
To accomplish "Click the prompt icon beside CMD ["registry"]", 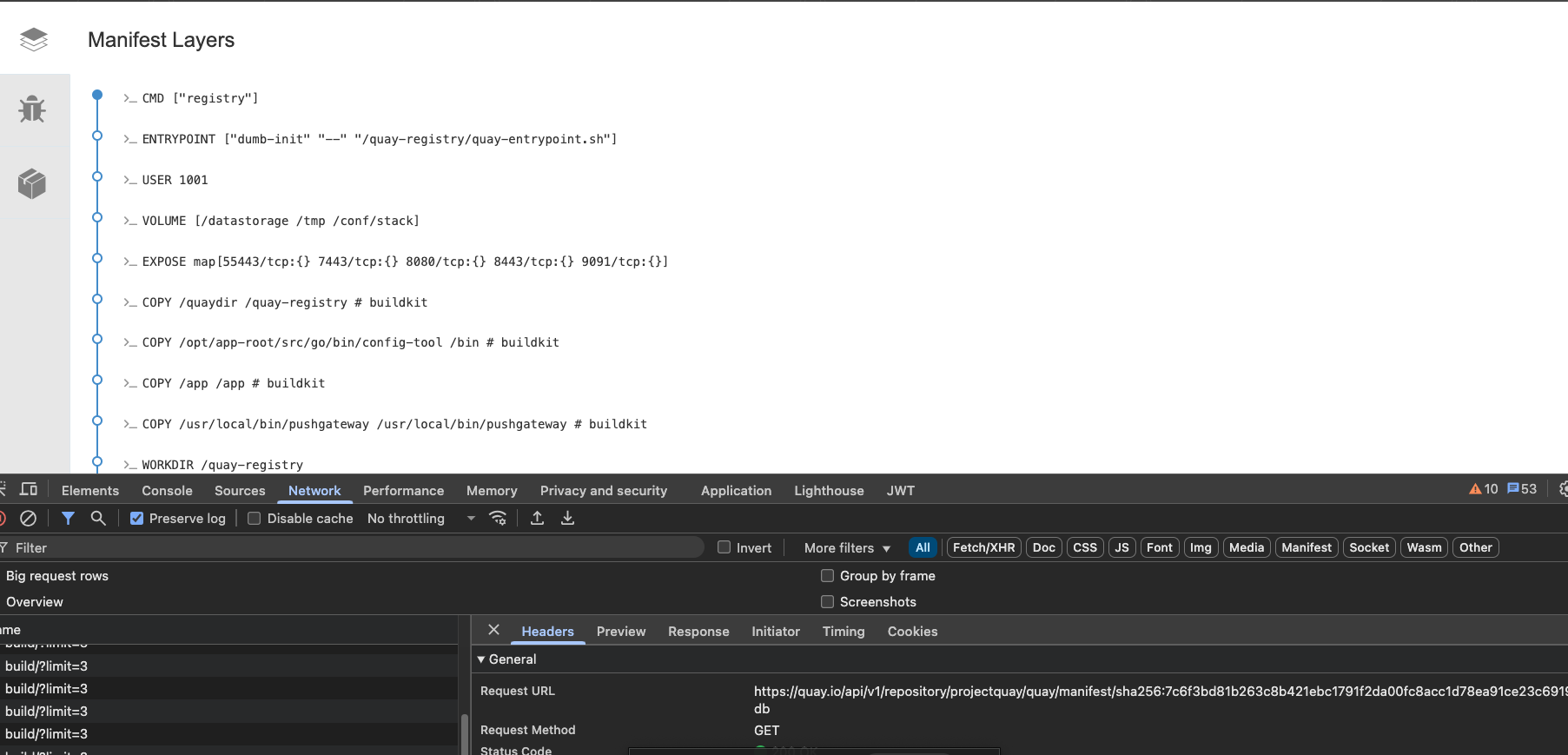I will click(130, 98).
